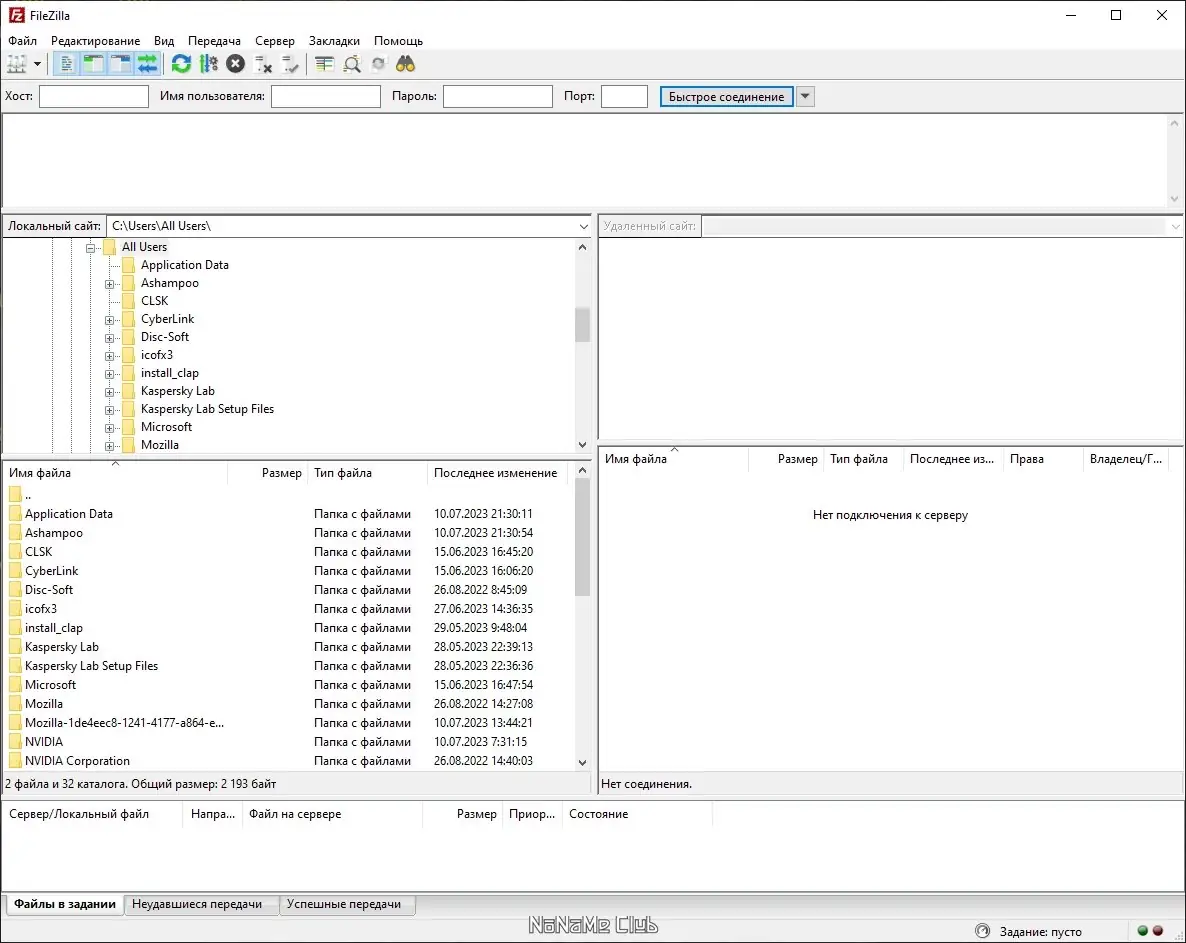1186x943 pixels.
Task: Toggle synchronized browsing icon
Action: pos(379,64)
